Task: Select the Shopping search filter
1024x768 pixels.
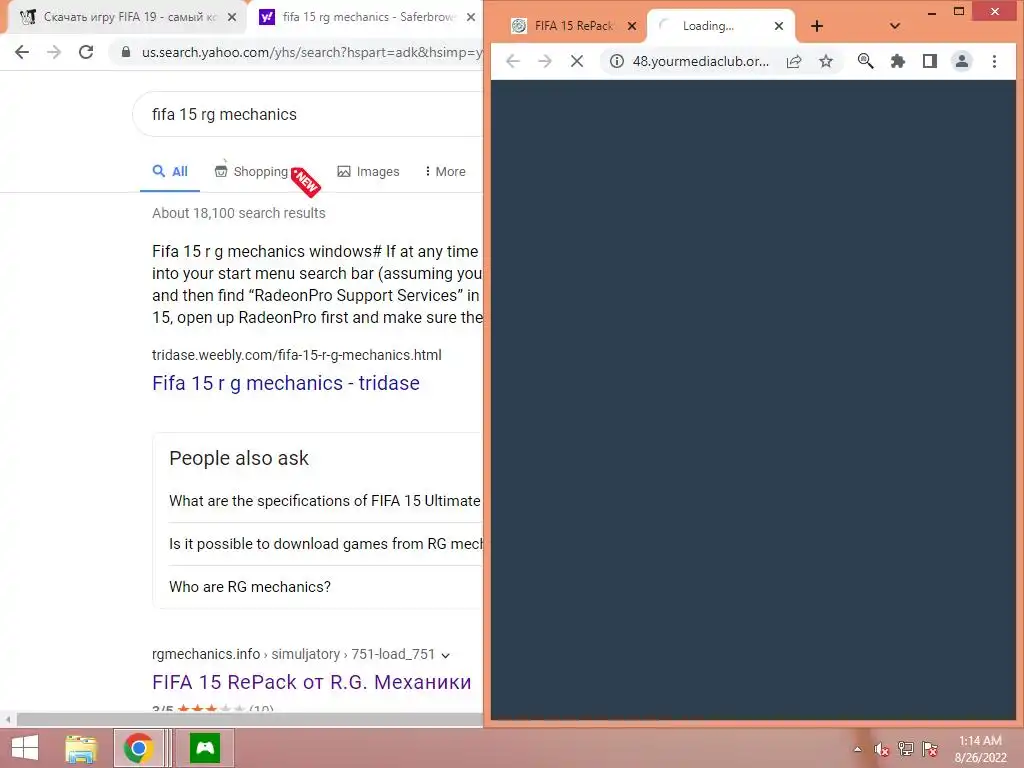Action: click(x=251, y=172)
